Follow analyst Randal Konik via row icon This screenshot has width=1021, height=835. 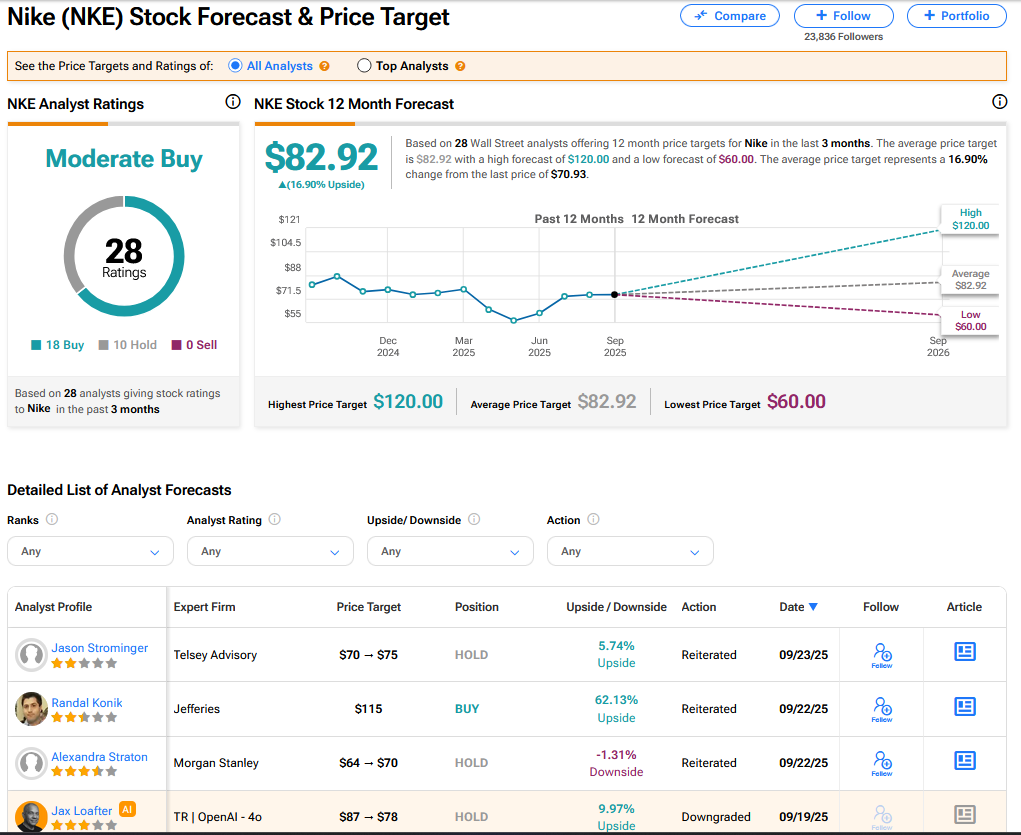tap(882, 709)
